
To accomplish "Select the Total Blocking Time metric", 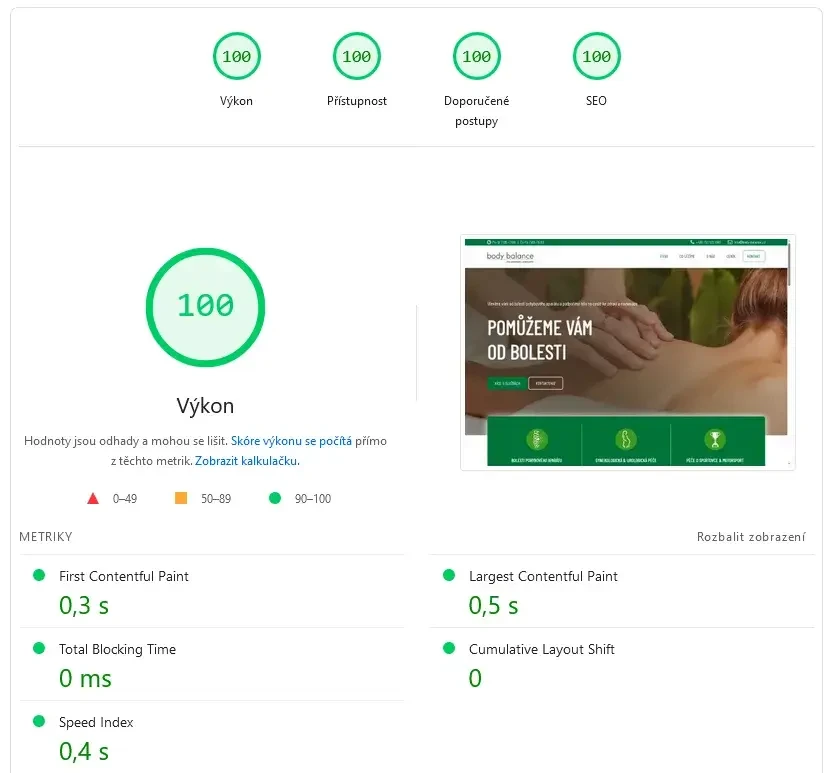I will pos(117,649).
